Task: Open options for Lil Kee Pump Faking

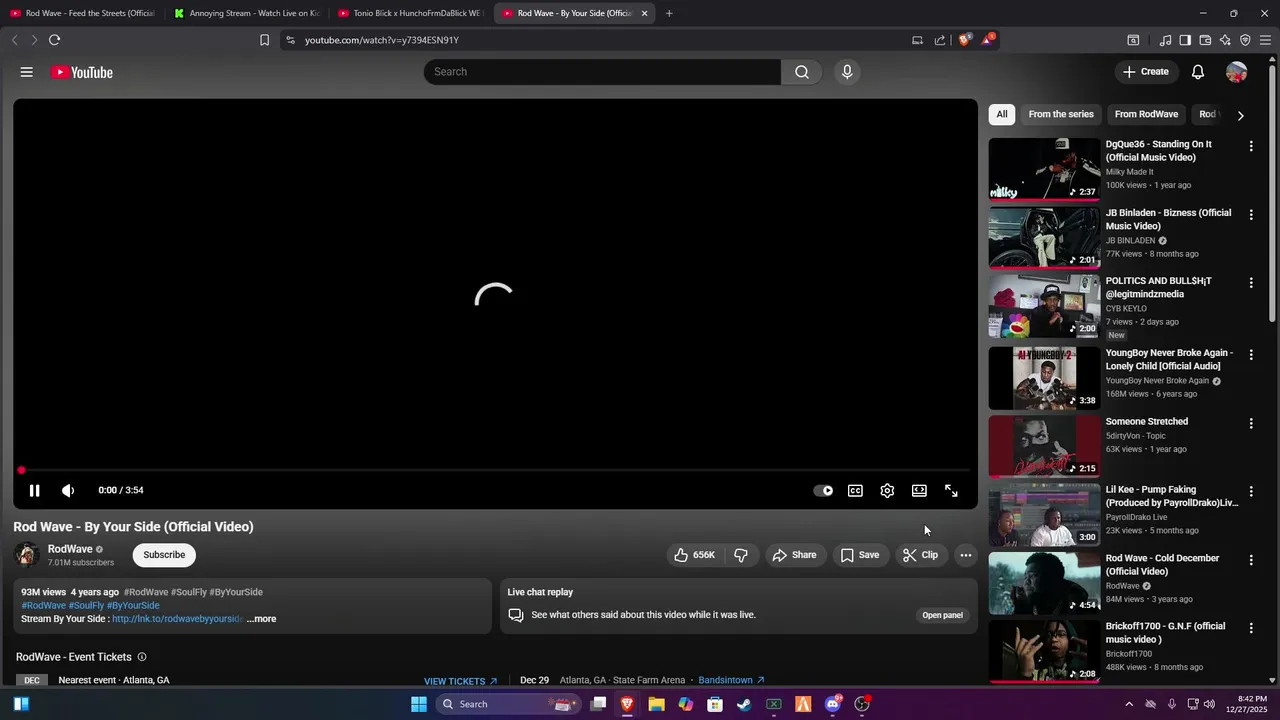Action: point(1251,492)
